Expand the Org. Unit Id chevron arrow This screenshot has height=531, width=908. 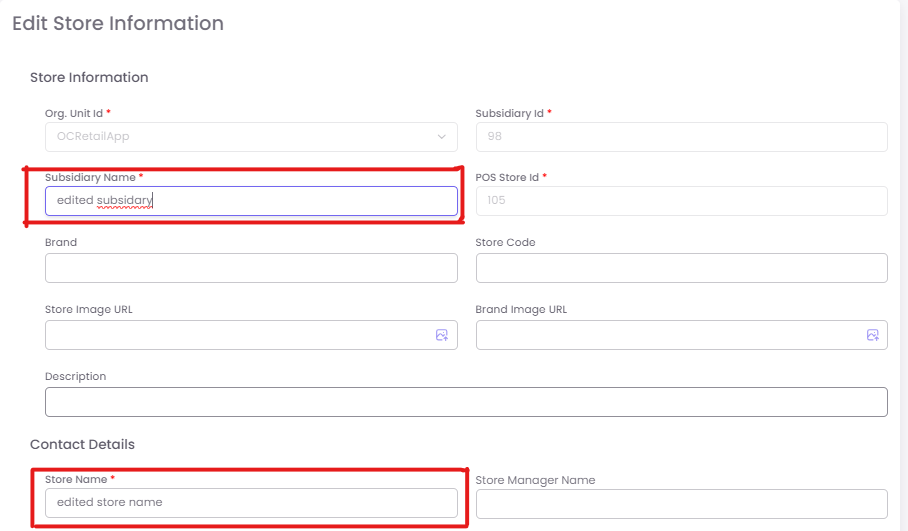coord(441,137)
